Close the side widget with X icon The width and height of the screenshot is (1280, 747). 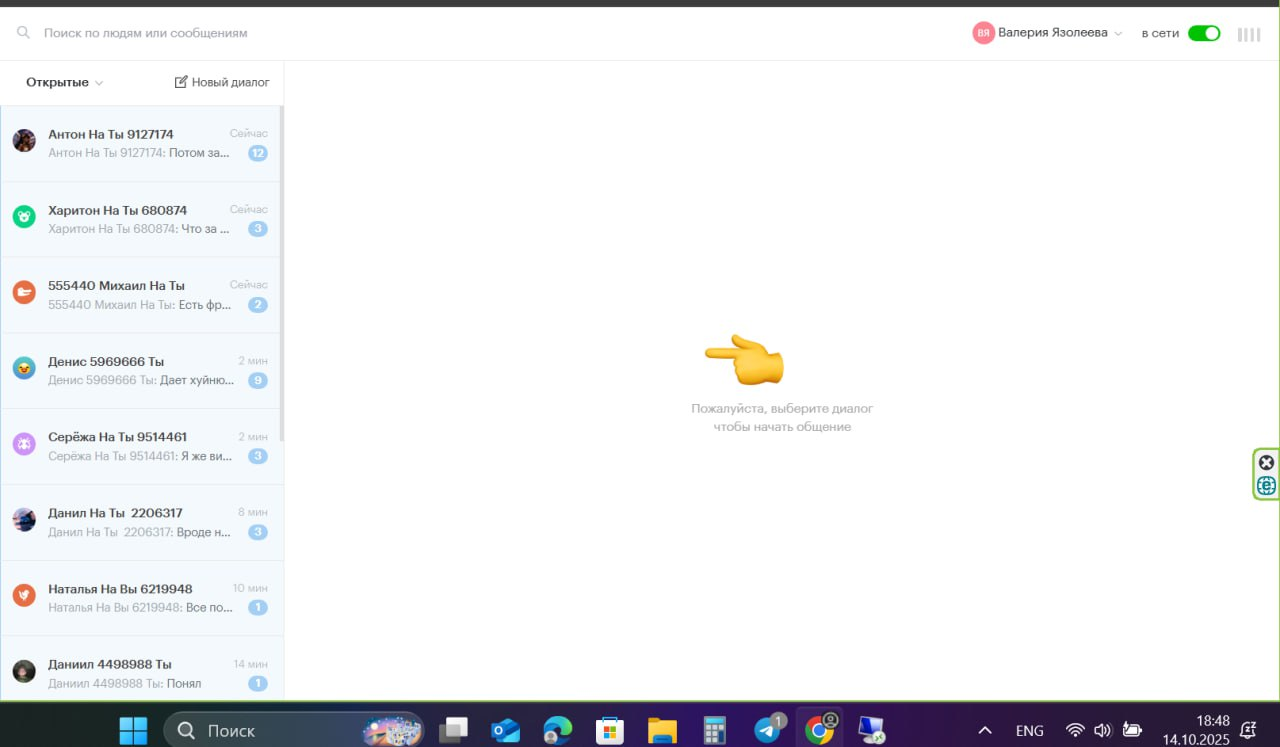(1266, 462)
